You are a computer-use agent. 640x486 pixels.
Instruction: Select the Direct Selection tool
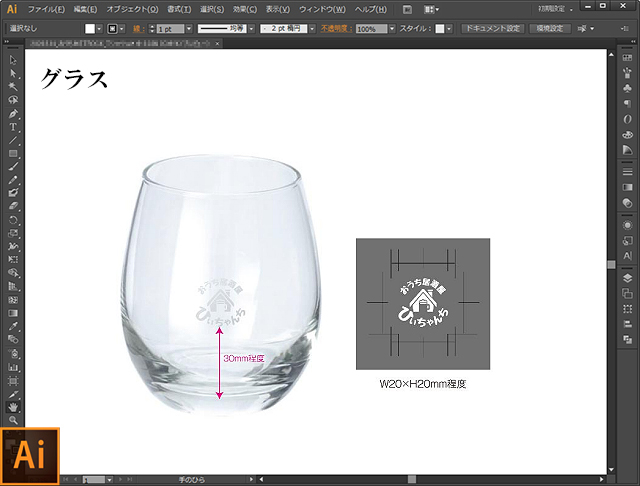[13, 73]
